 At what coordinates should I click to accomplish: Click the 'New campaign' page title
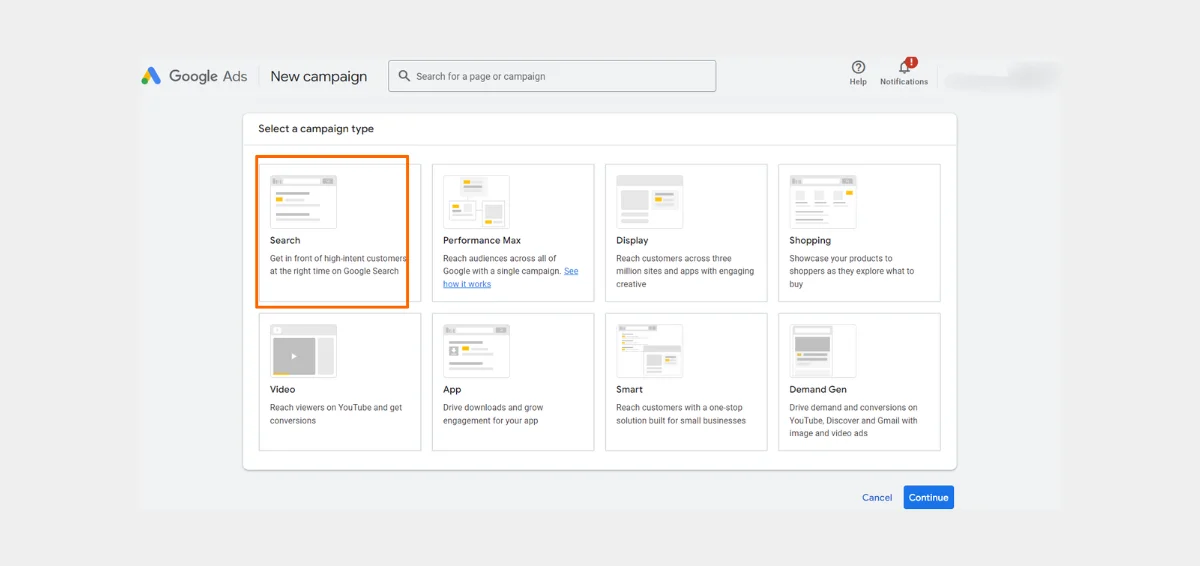point(319,76)
